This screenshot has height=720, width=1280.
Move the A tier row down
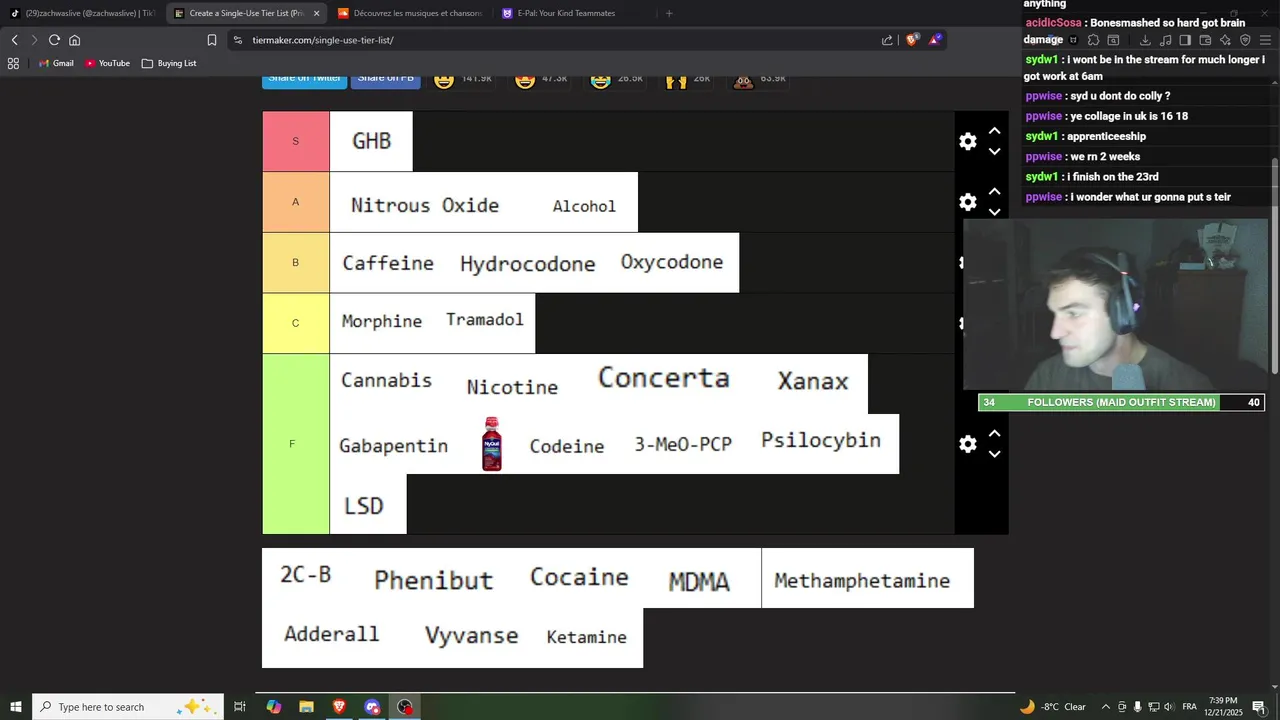(994, 211)
